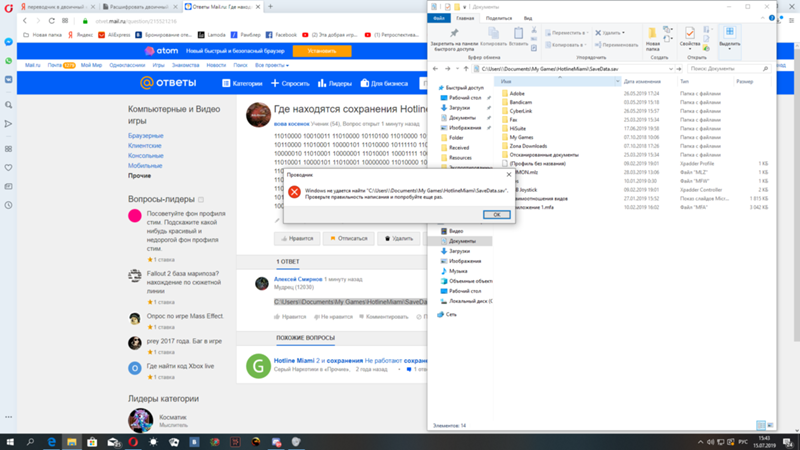
Task: Close the Explorer error dialog with X
Action: coord(508,174)
